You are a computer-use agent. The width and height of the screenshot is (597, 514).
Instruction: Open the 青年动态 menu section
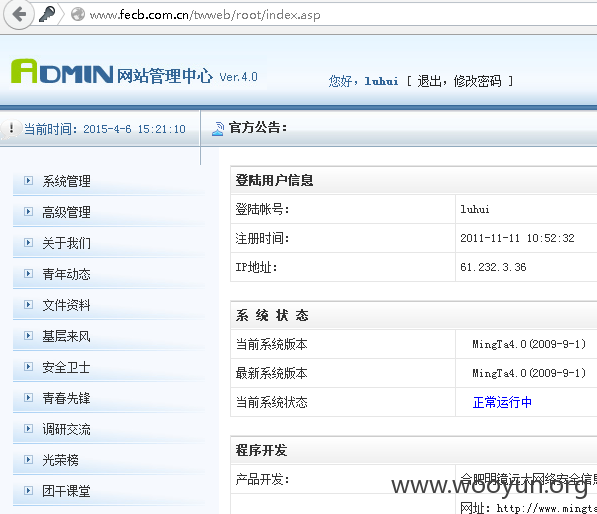coord(66,274)
